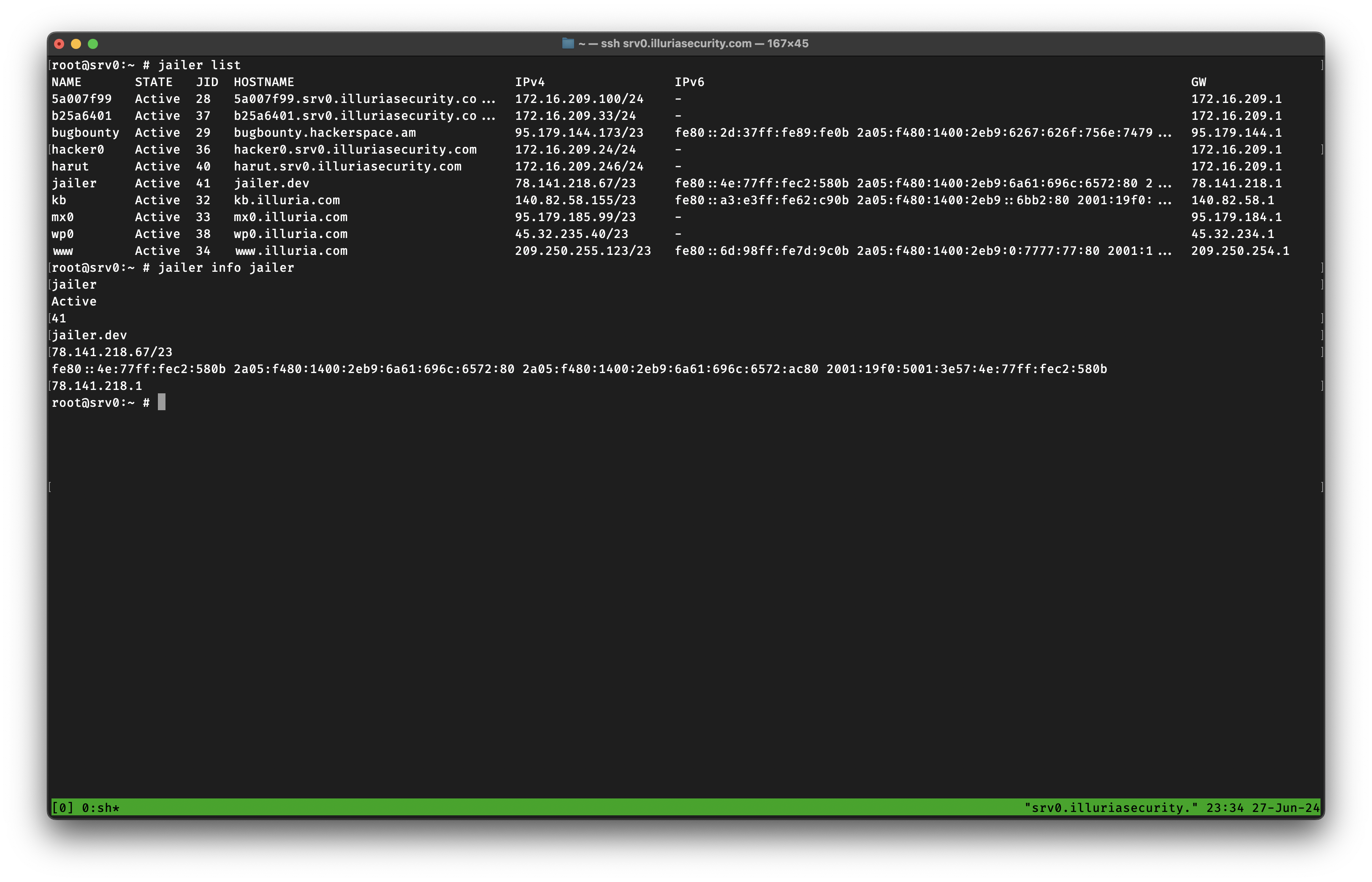Click the 'jailer list' command text

(199, 65)
